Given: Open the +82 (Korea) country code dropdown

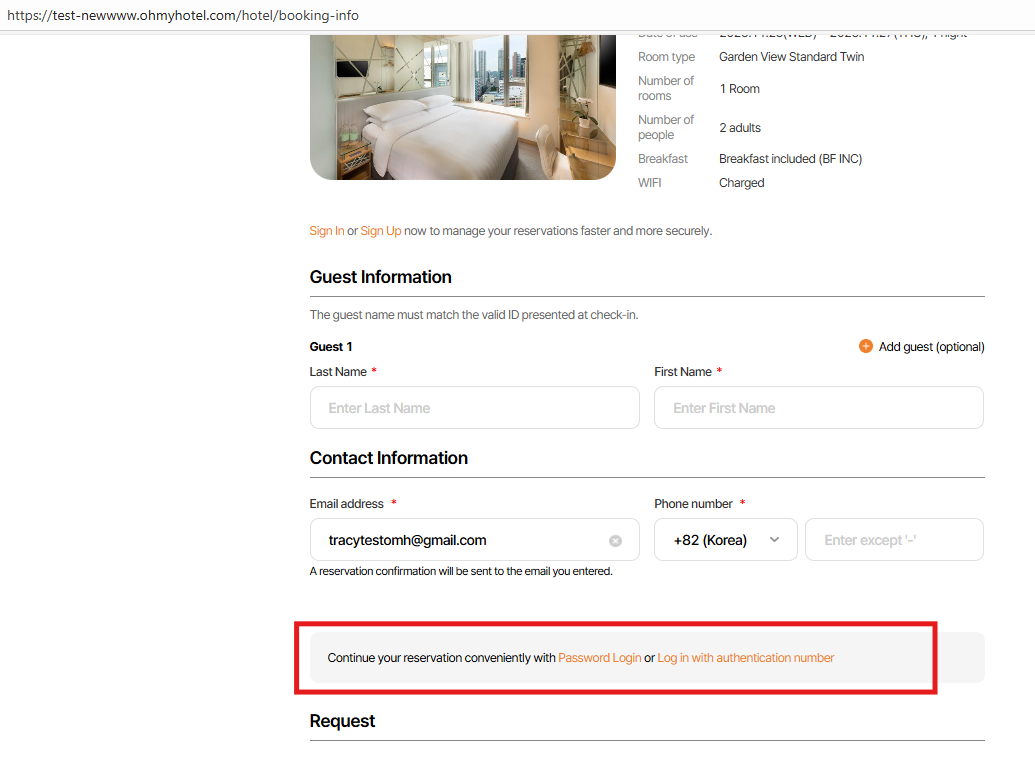Looking at the screenshot, I should (725, 540).
